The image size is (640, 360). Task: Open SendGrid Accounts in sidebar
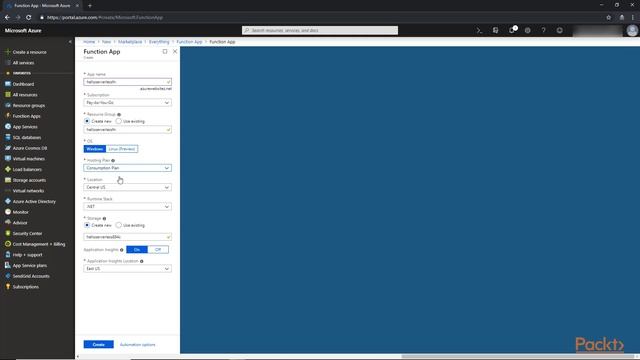[27, 276]
